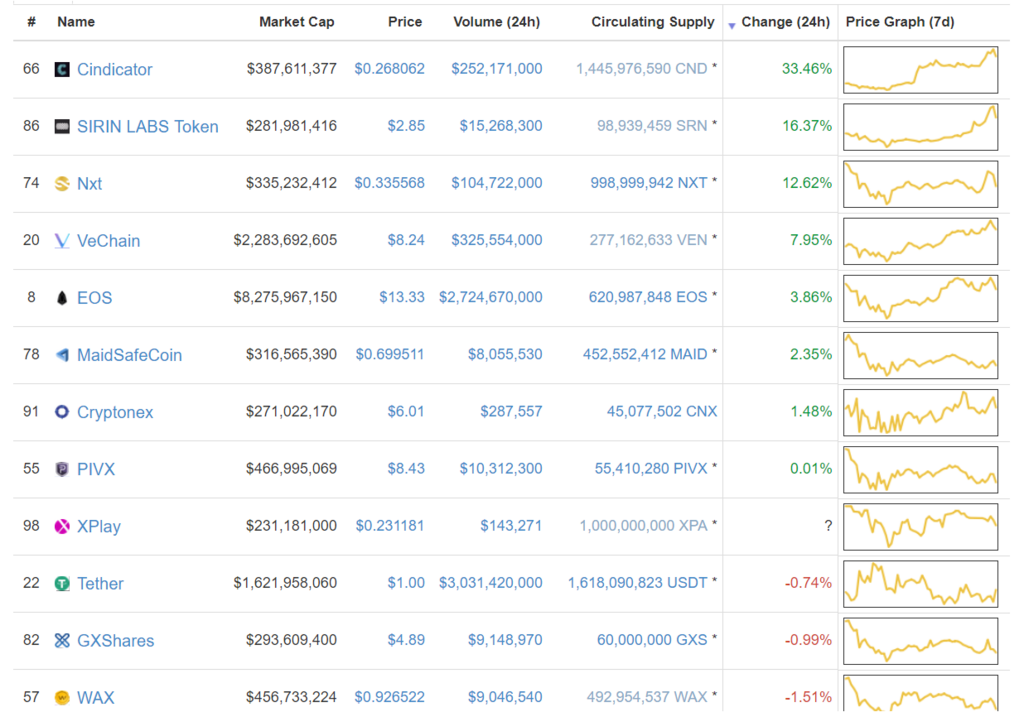Screen dimensions: 1024x712
Task: Click Nxt supply 998,999,942 NXT
Action: [x=648, y=183]
